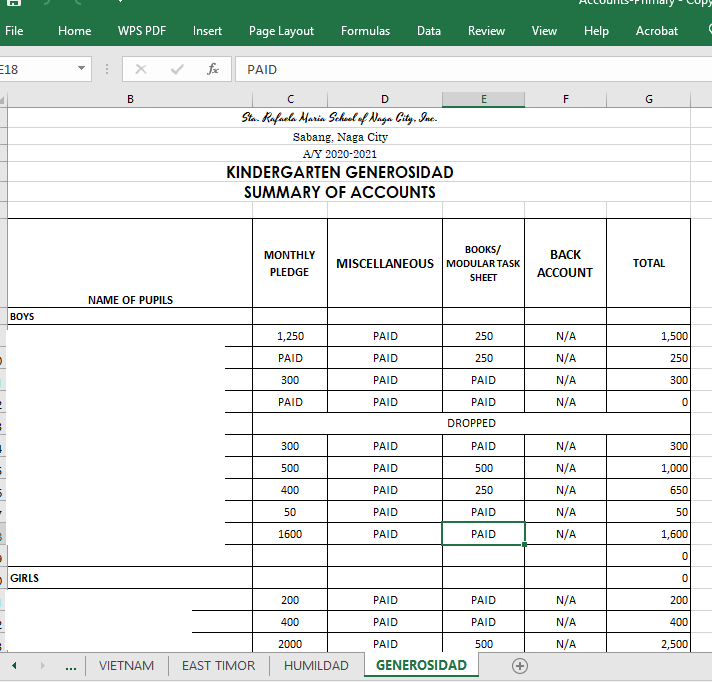712x682 pixels.
Task: Open the HUMILDAD sheet tab
Action: point(316,666)
